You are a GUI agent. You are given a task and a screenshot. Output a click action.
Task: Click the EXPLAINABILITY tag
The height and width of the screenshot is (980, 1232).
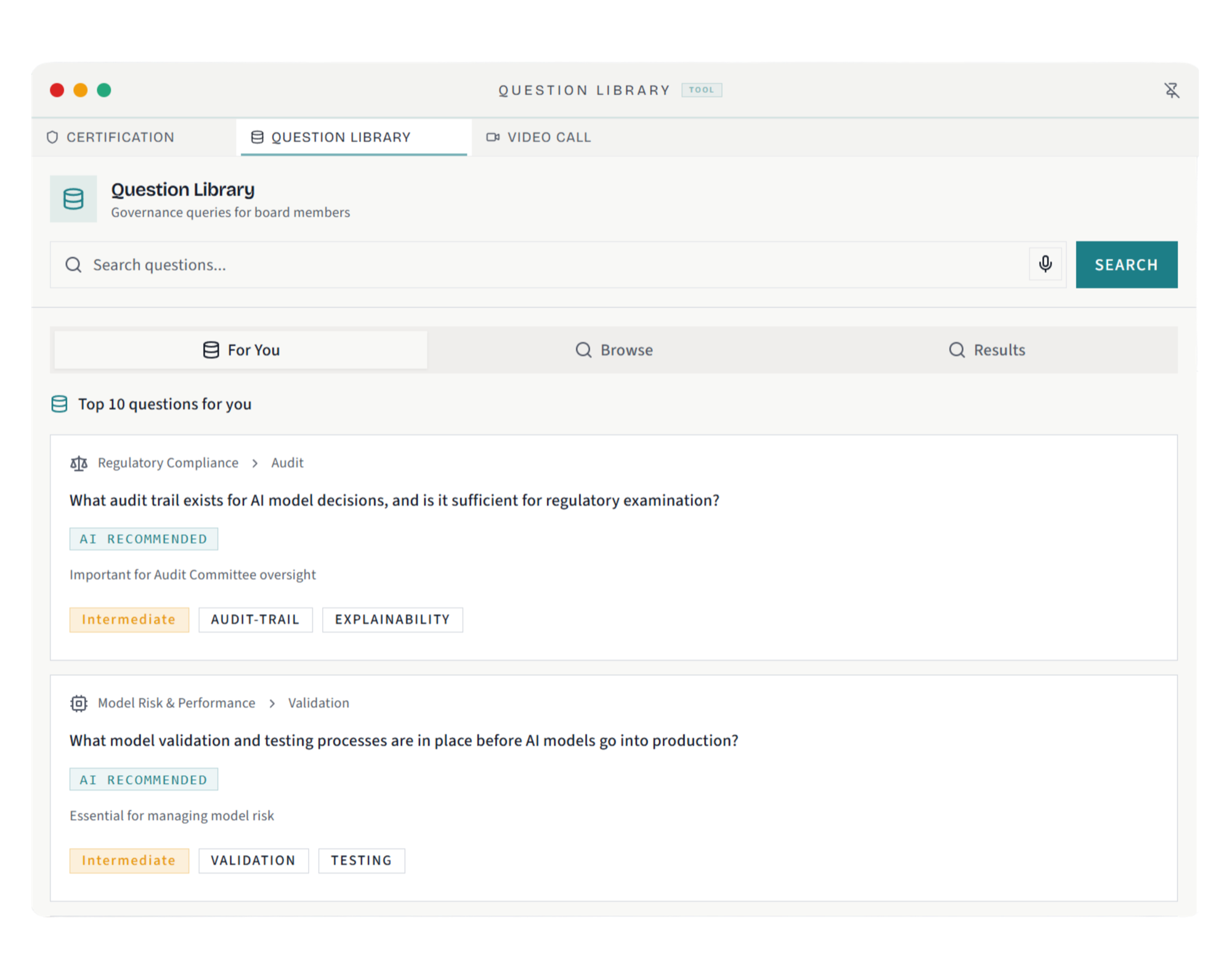pos(392,620)
